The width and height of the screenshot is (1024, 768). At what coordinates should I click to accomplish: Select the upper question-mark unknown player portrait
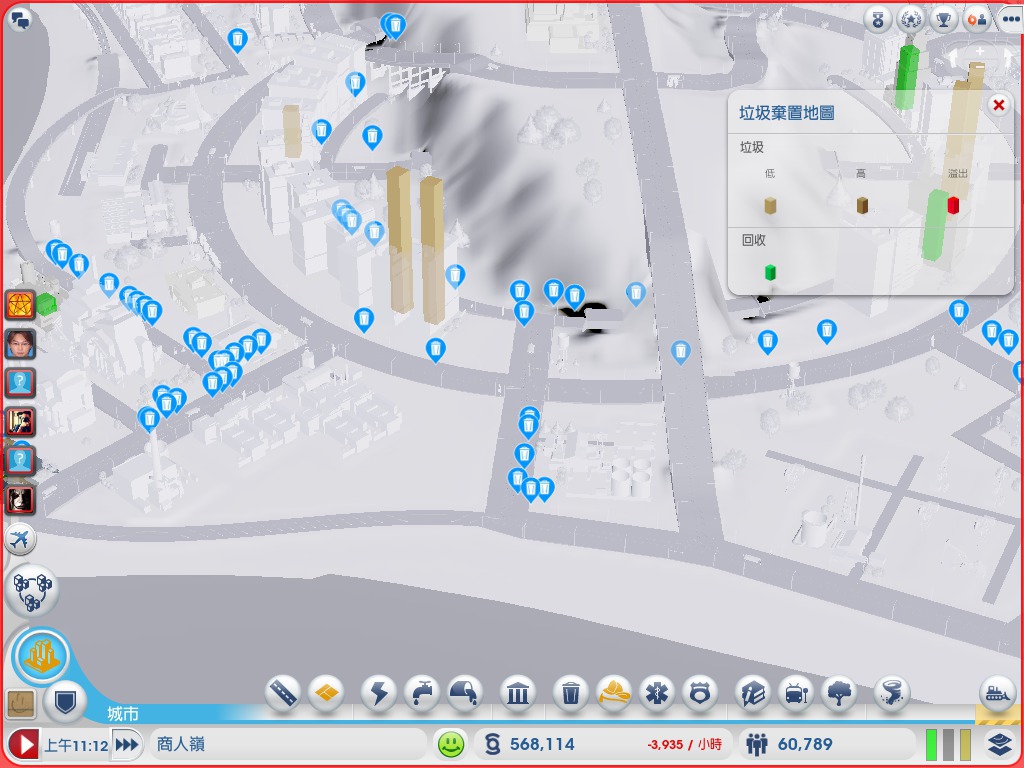[20, 382]
